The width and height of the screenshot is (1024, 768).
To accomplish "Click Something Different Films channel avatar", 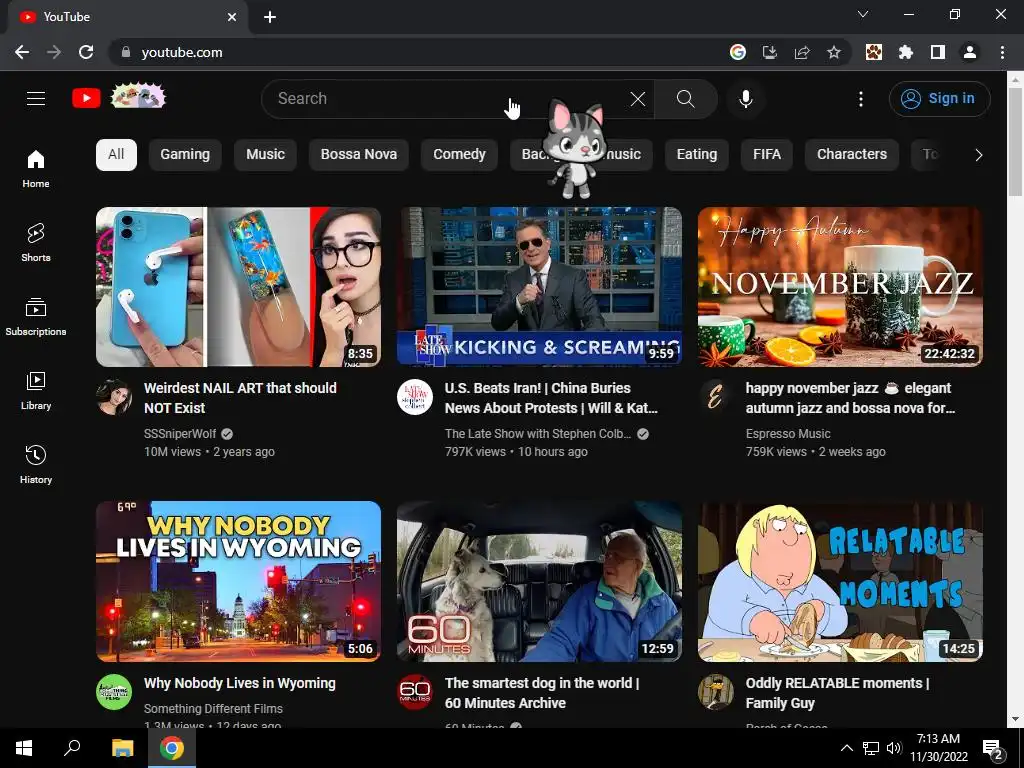I will 114,692.
